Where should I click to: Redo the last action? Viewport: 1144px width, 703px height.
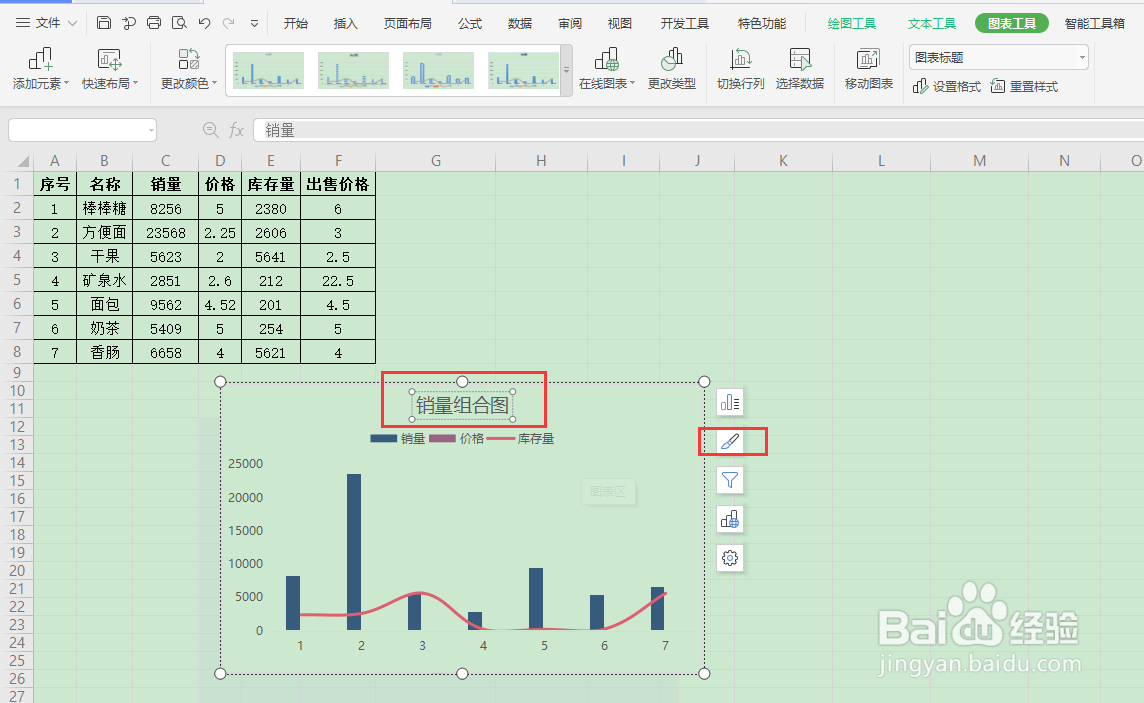coord(229,23)
